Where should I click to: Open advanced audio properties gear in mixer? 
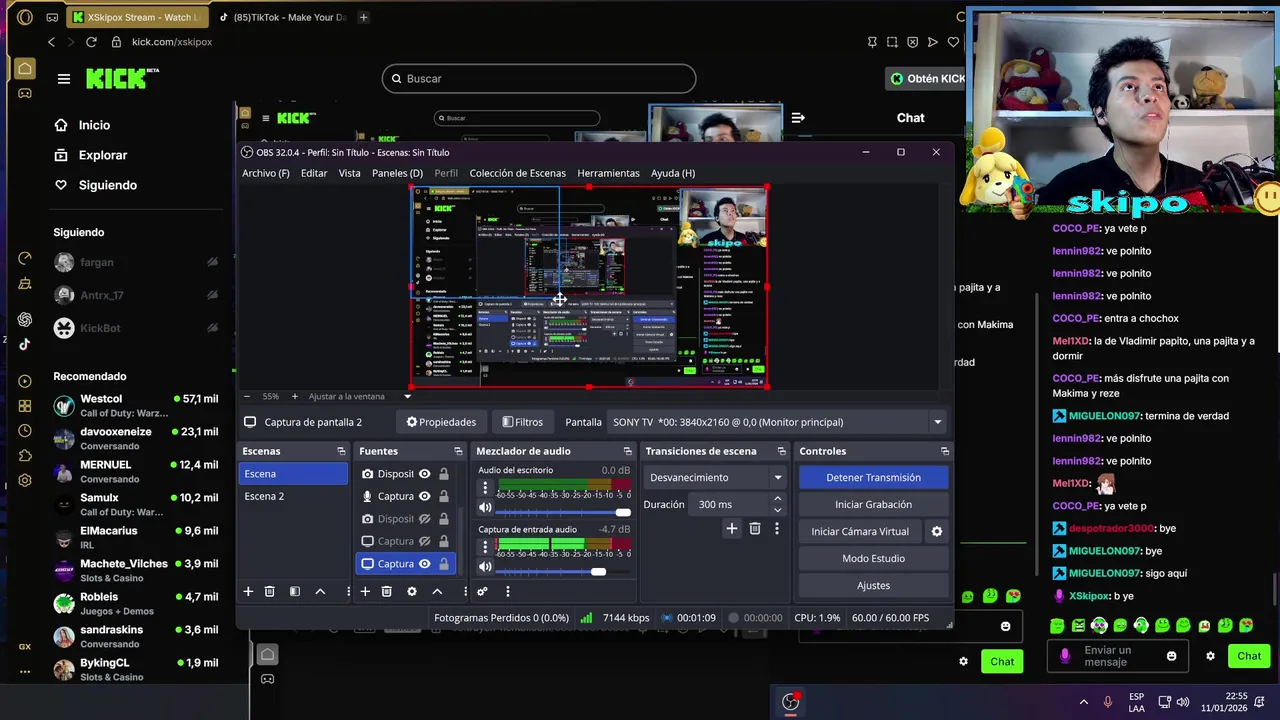coord(482,592)
